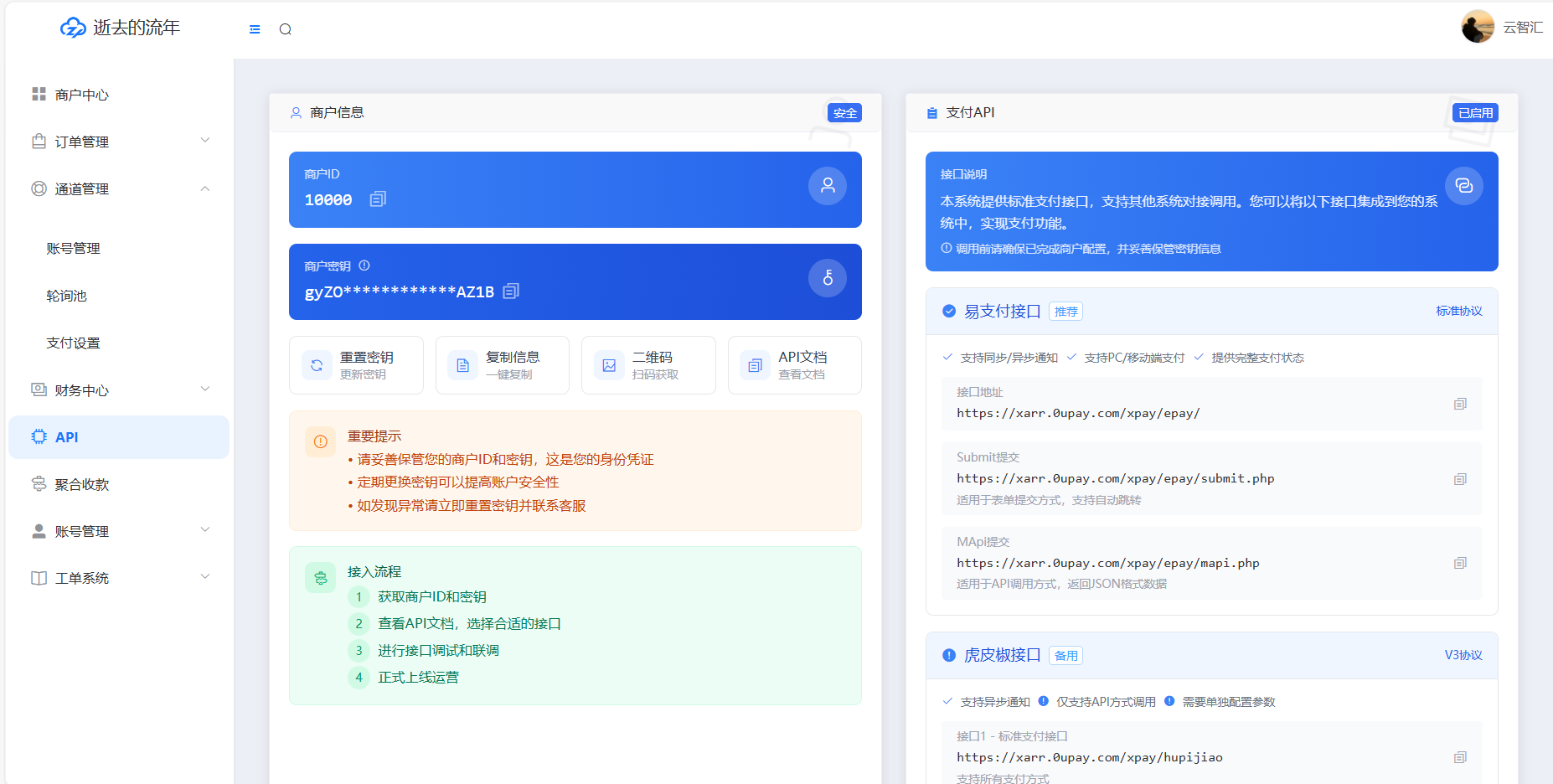Image resolution: width=1553 pixels, height=784 pixels.
Task: Click the round key icon on 商户密钥 card
Action: (828, 278)
